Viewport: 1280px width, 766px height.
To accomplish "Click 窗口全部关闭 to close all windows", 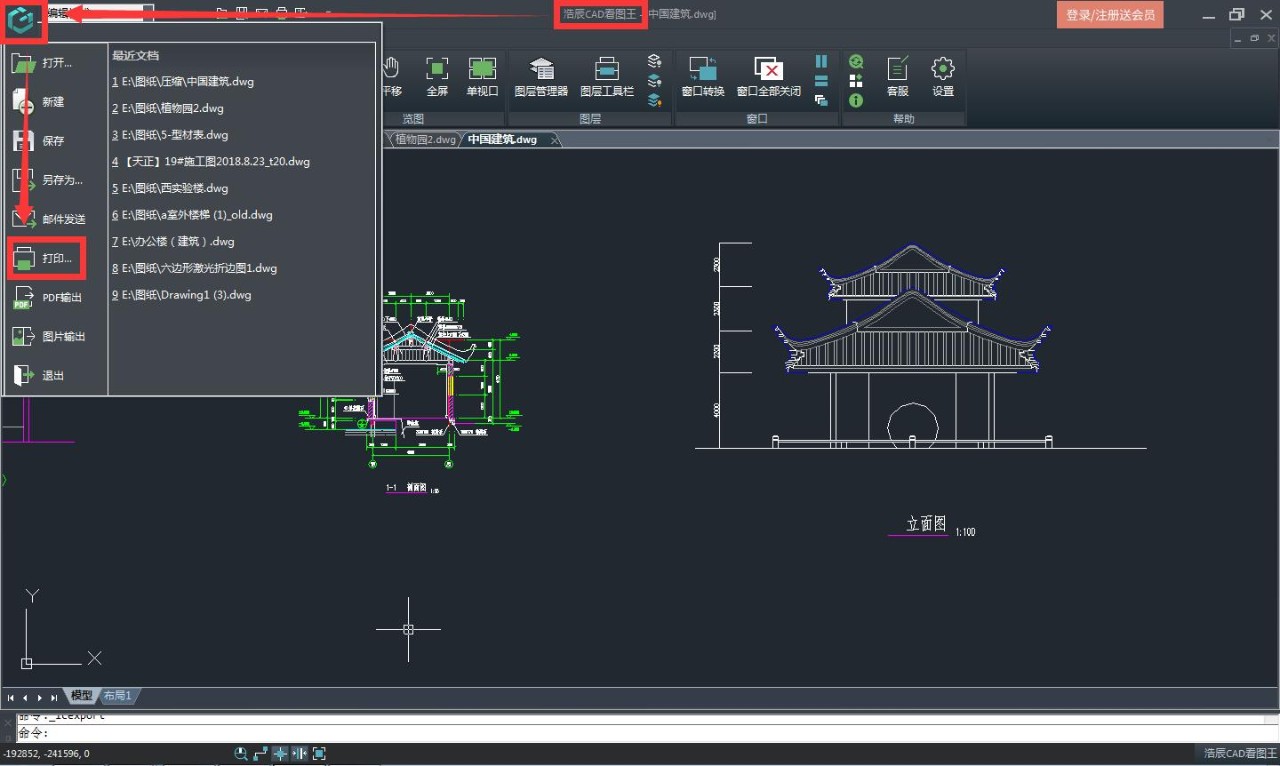I will click(768, 76).
